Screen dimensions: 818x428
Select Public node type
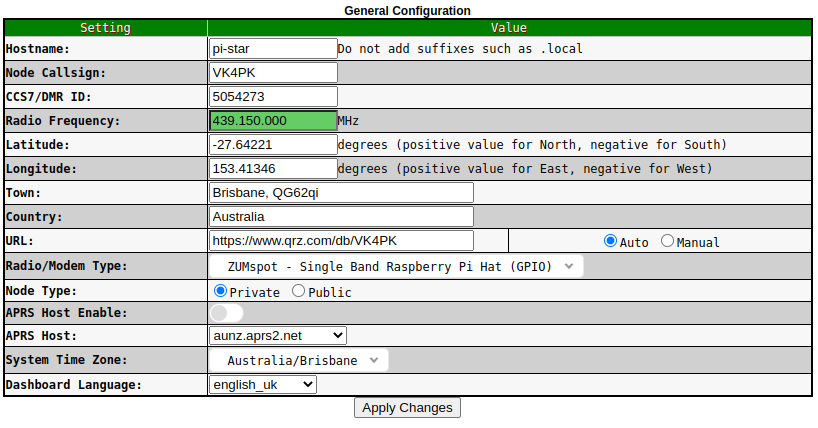(299, 291)
